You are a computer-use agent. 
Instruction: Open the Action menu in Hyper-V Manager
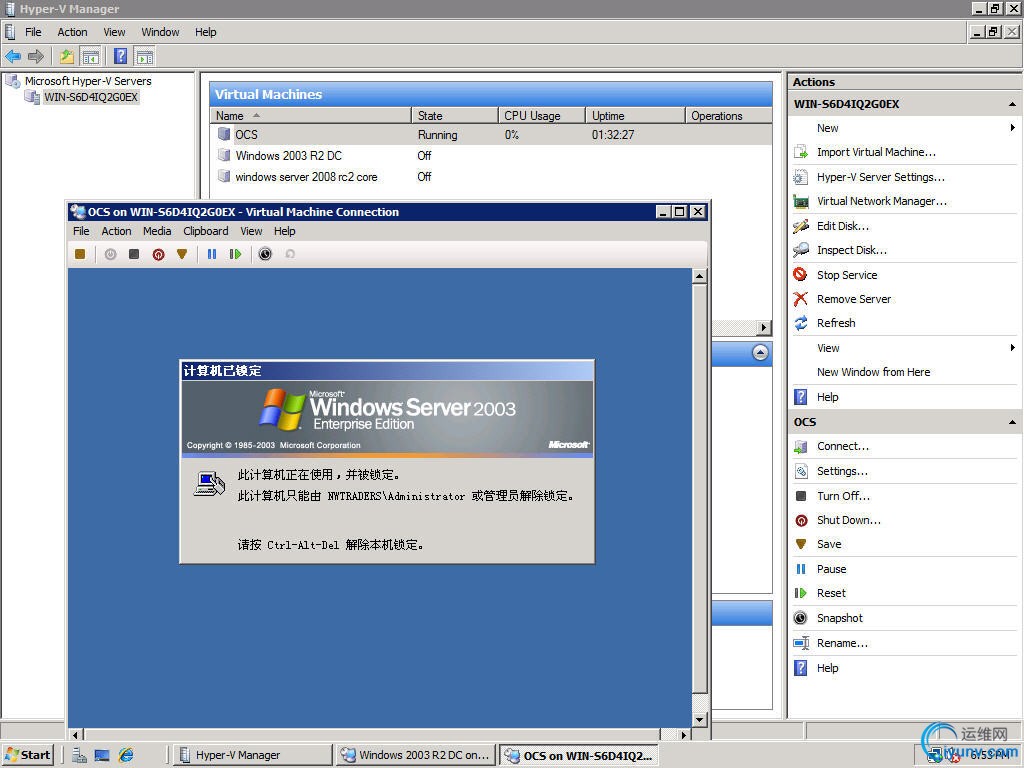tap(72, 32)
